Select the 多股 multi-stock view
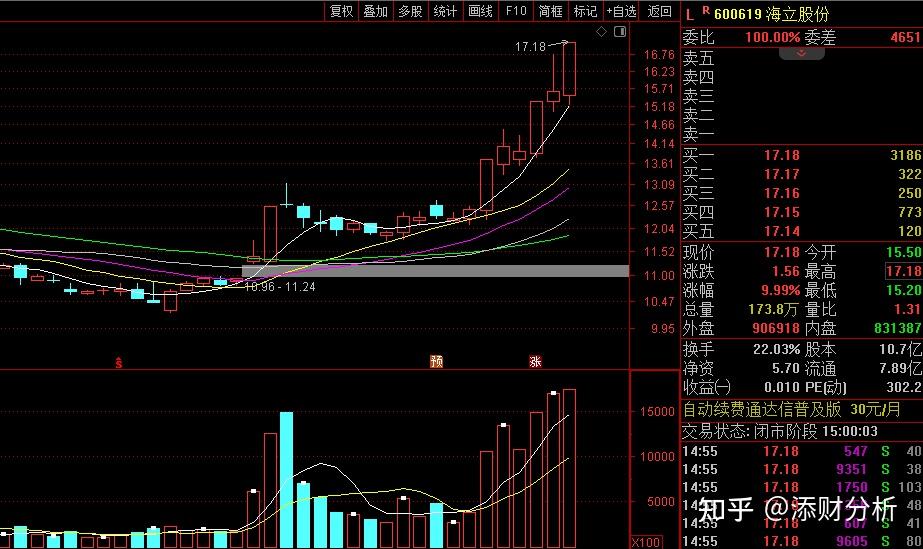The image size is (923, 549). [410, 11]
